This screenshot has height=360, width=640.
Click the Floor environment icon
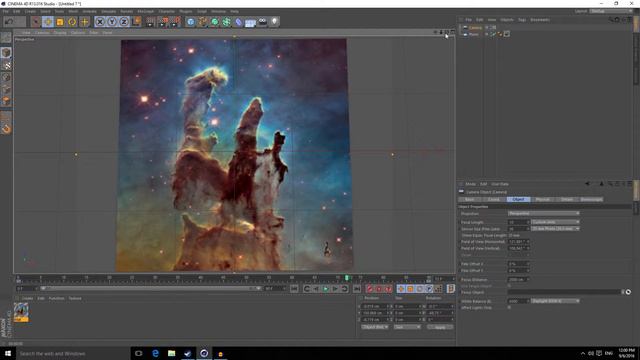click(250, 22)
